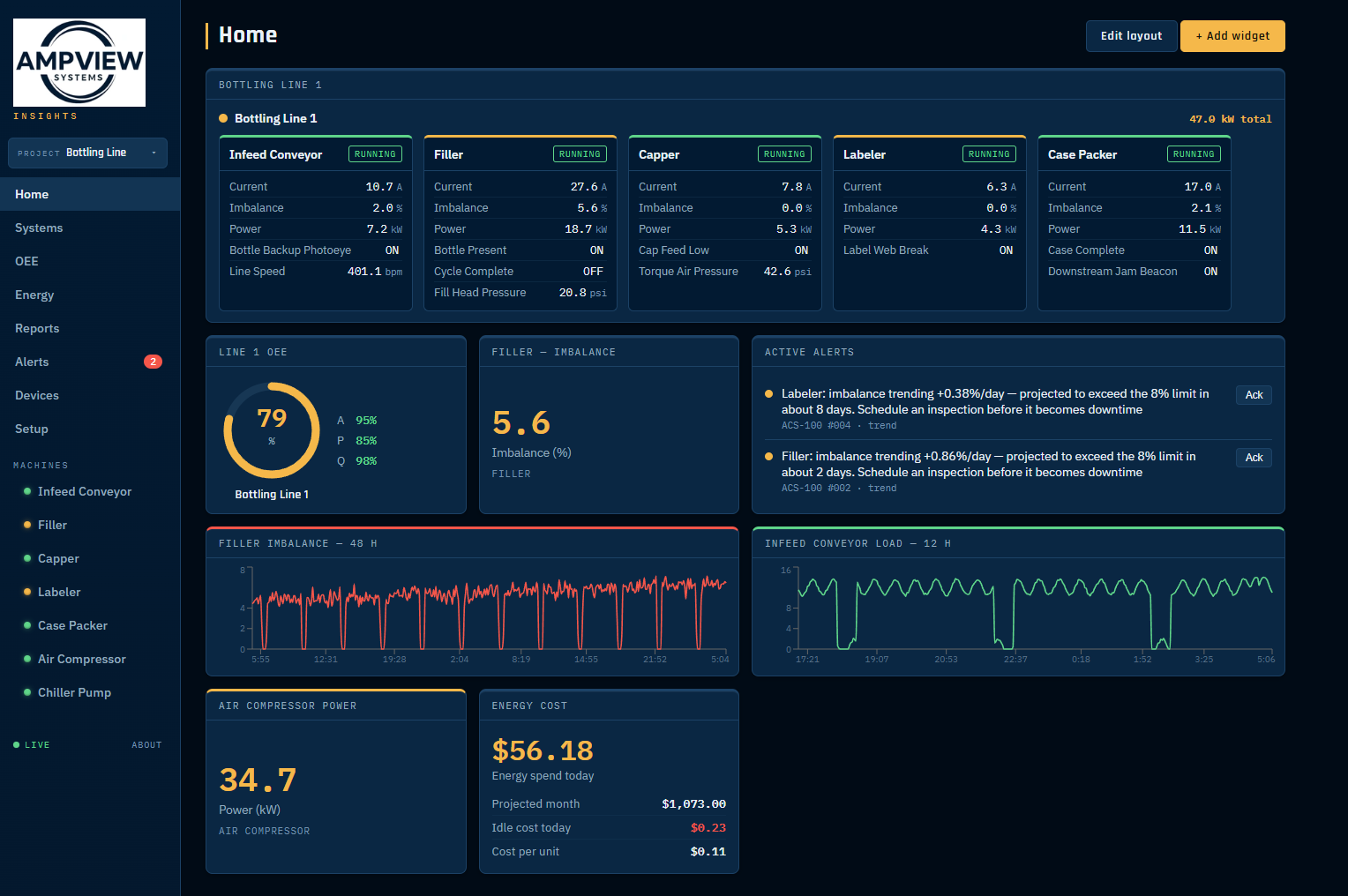This screenshot has width=1348, height=896.
Task: Click the Filler RUNNING status badge
Action: pos(580,154)
